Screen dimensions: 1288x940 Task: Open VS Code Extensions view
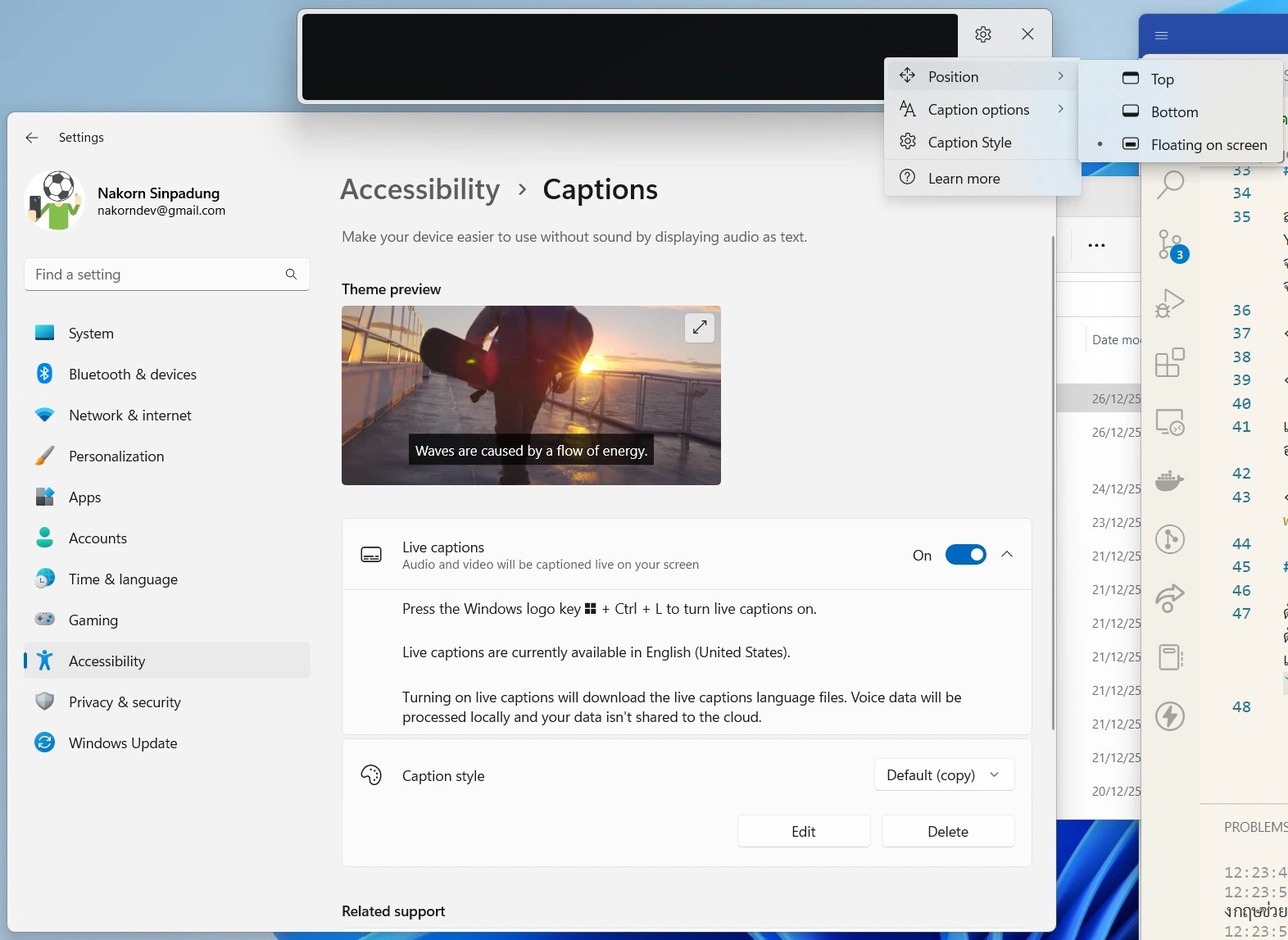[1170, 362]
